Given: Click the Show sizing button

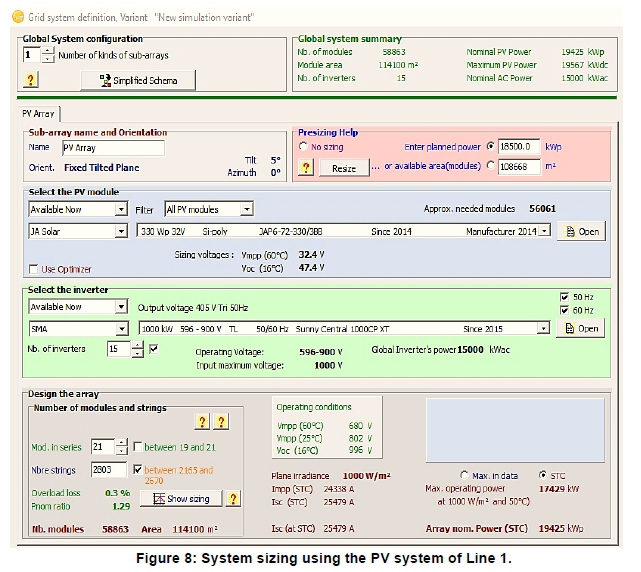Looking at the screenshot, I should click(x=181, y=498).
